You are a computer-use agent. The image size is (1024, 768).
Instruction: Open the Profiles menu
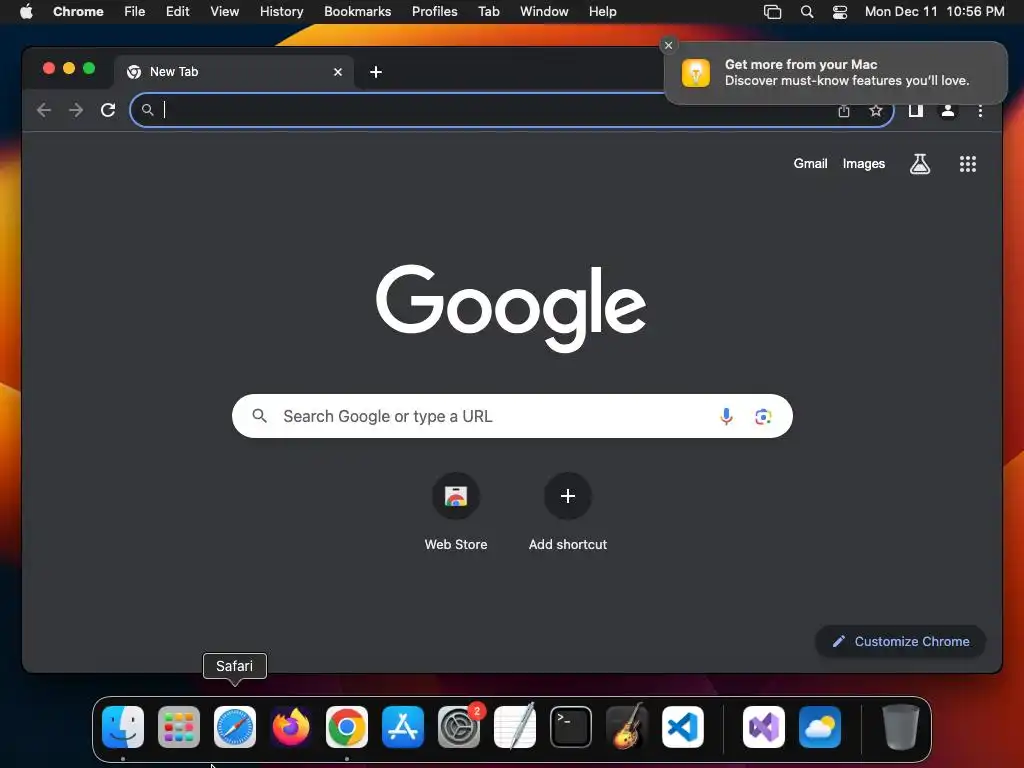(434, 12)
